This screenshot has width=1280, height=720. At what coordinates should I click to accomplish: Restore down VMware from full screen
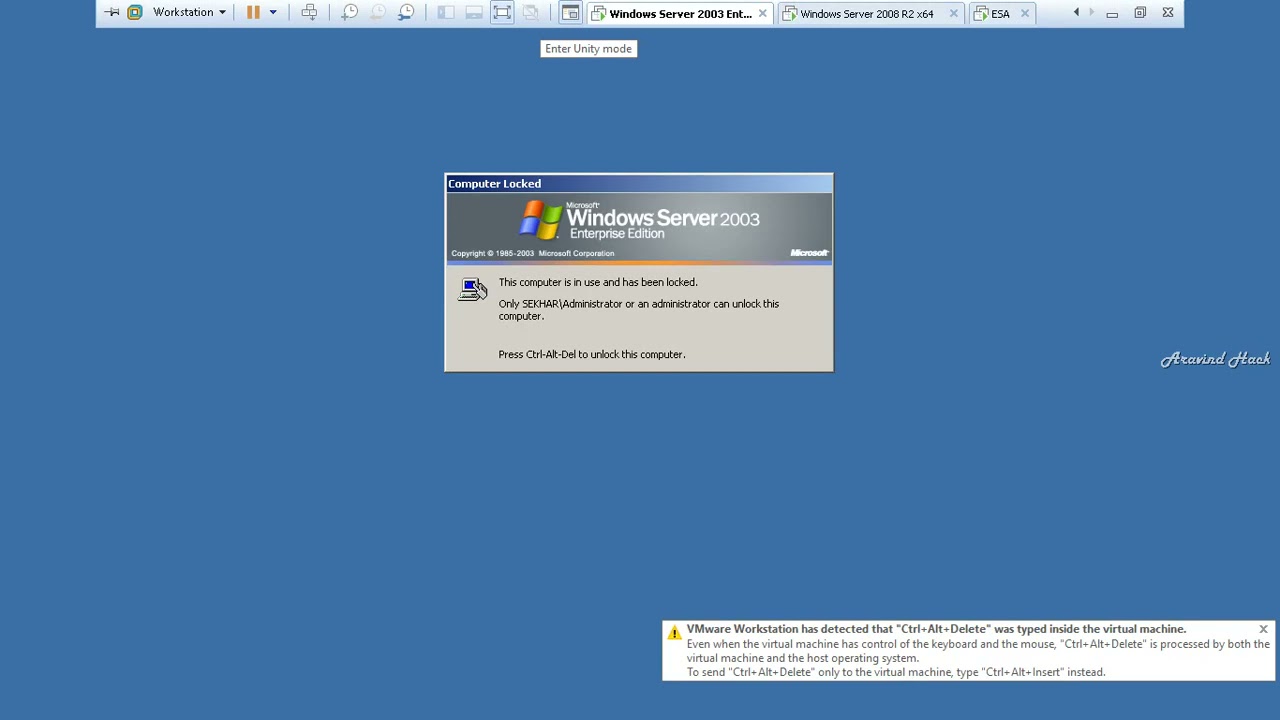tap(1140, 13)
